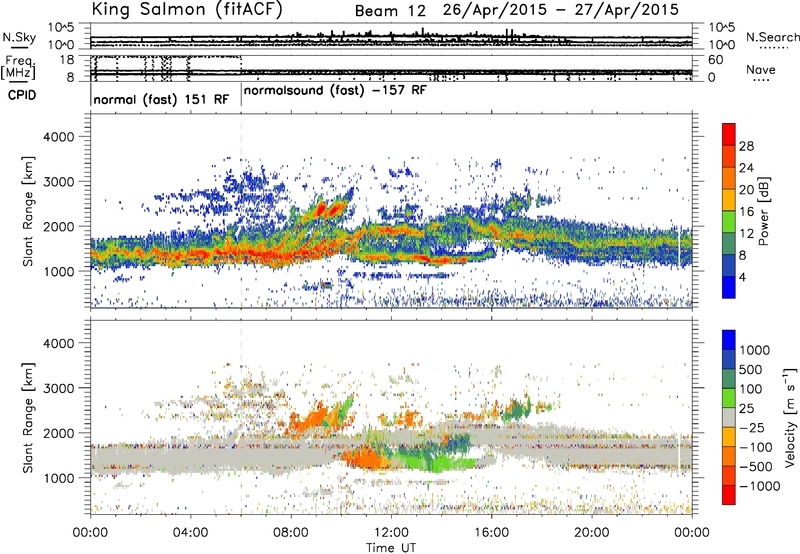Click the -1000 tick on Velocity colorbar

pos(760,486)
